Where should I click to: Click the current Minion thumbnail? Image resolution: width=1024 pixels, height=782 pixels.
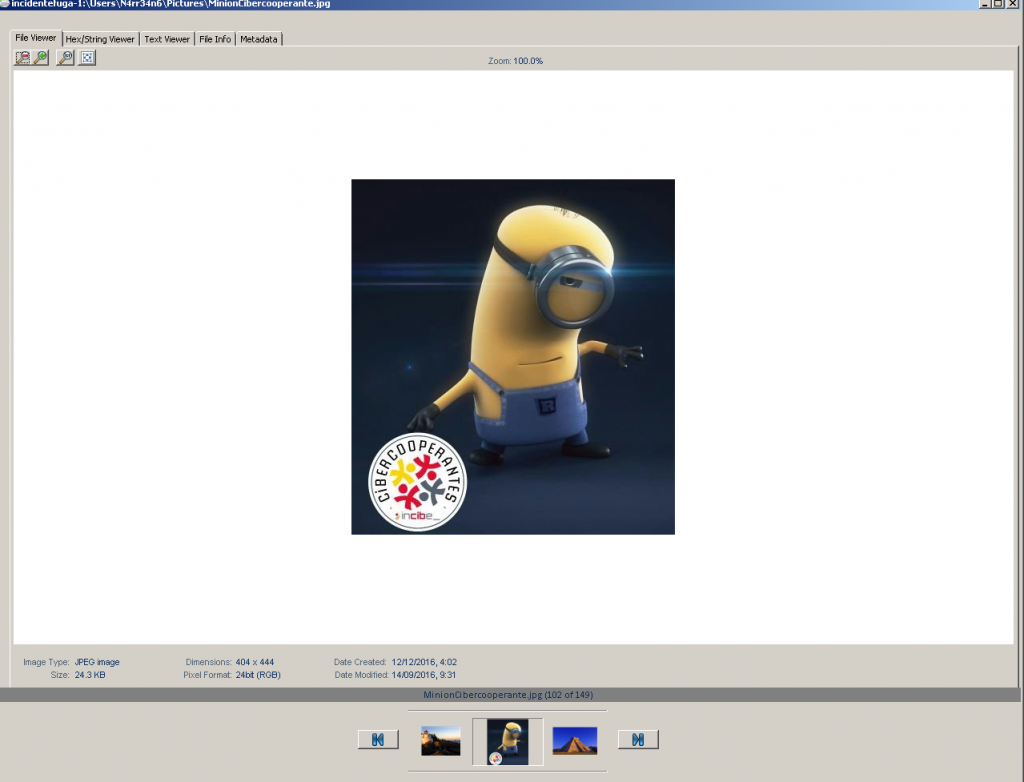(507, 741)
